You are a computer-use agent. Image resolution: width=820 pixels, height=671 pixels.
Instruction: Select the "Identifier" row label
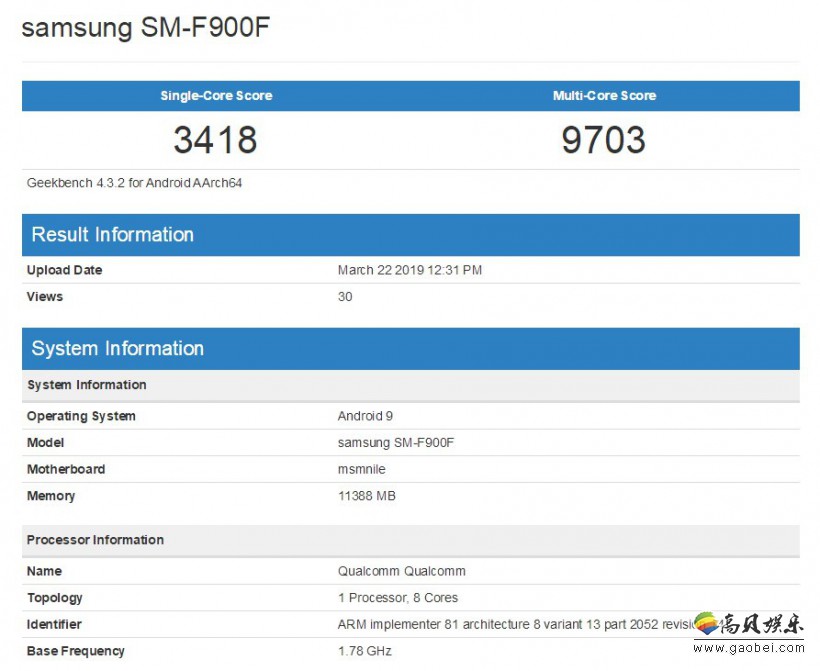(54, 624)
